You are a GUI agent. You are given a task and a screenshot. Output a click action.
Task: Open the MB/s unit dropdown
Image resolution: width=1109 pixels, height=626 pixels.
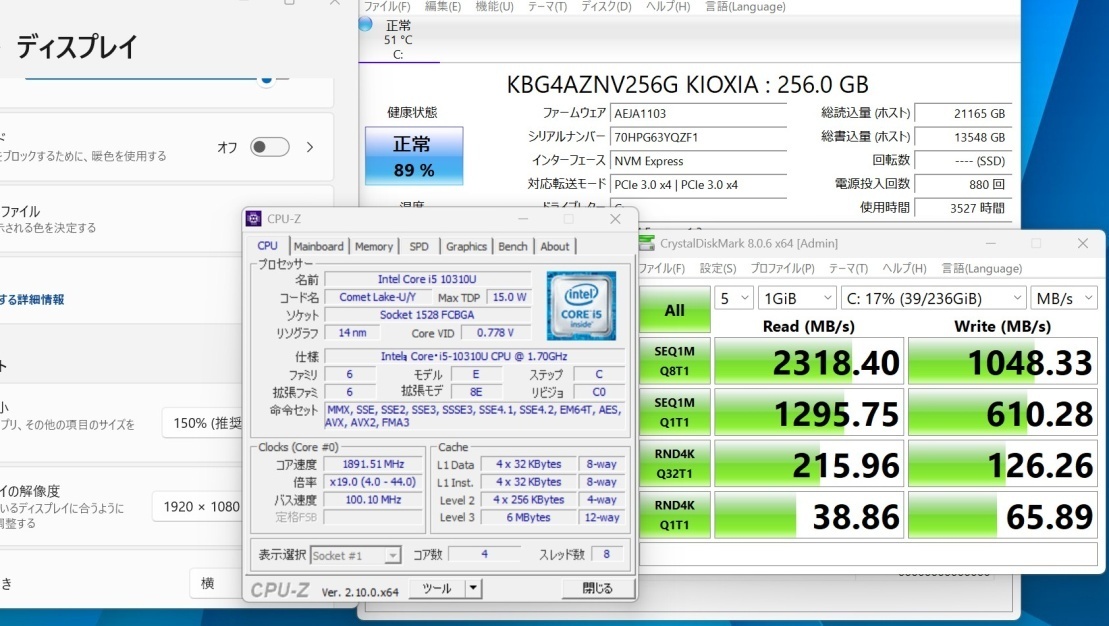tap(1064, 298)
